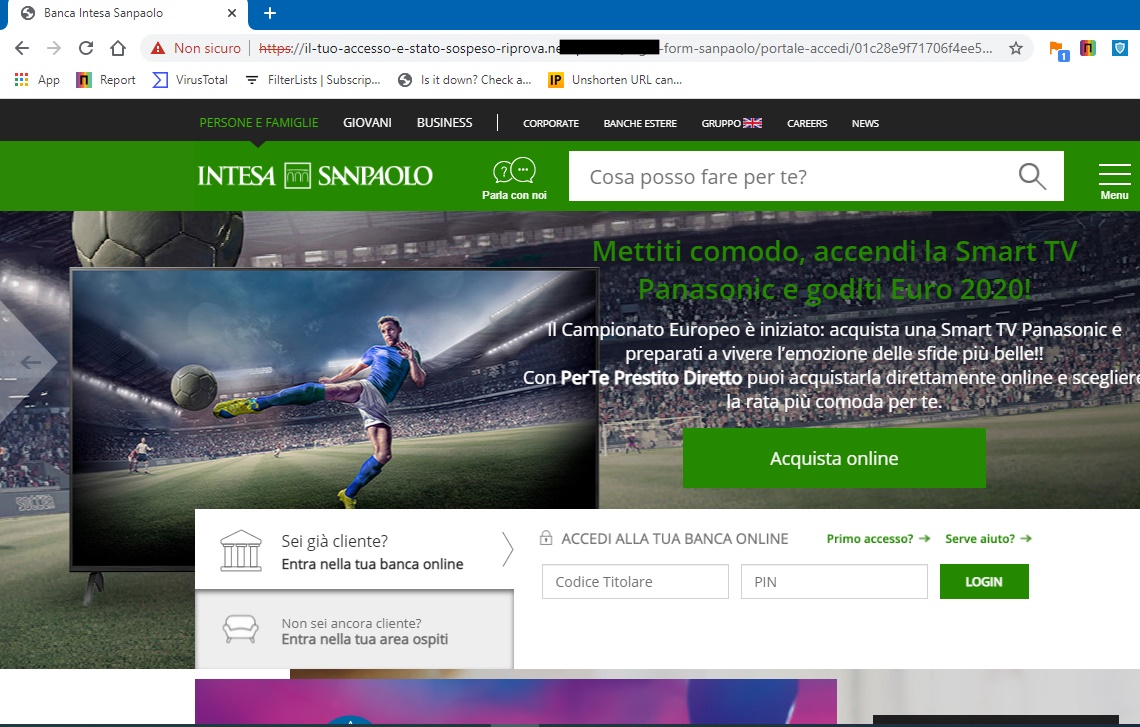
Task: Open the shield extension icon in toolbar
Action: pos(1120,48)
